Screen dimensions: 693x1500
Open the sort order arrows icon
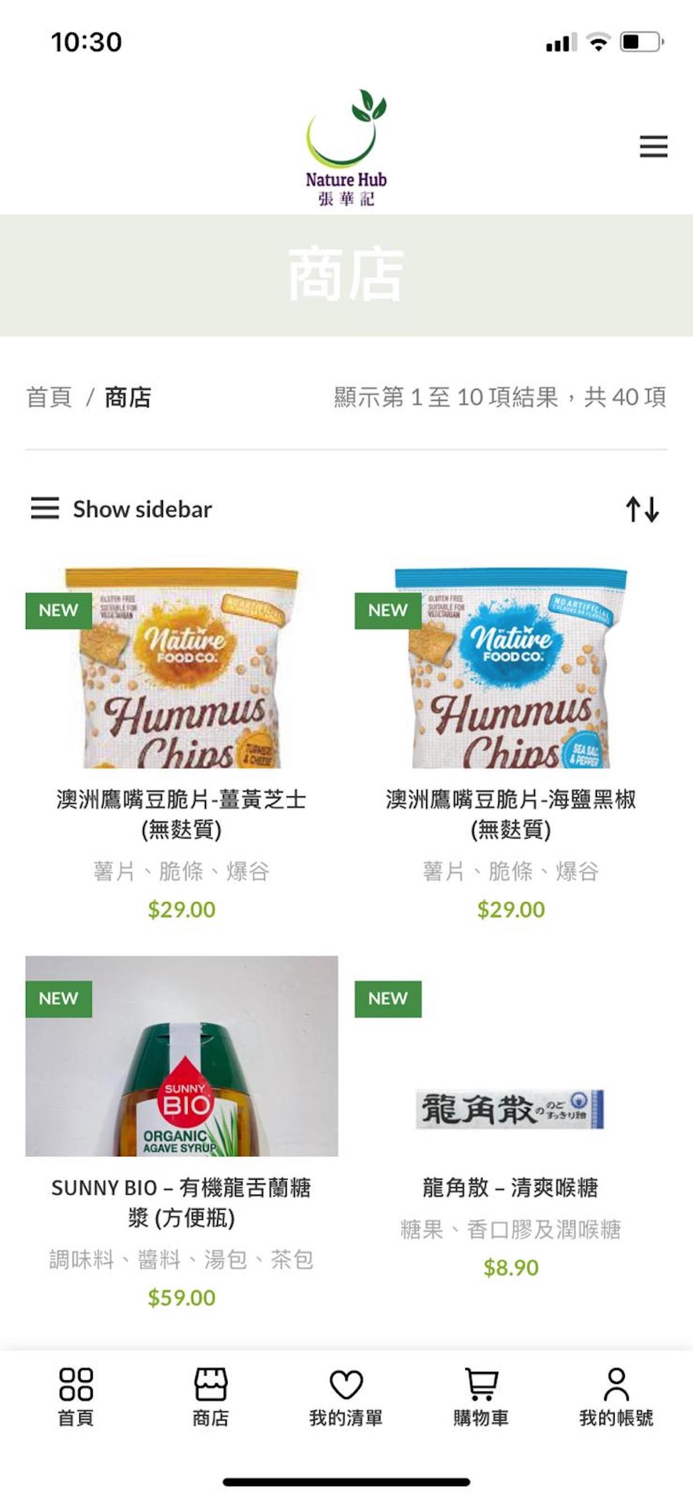click(x=642, y=509)
